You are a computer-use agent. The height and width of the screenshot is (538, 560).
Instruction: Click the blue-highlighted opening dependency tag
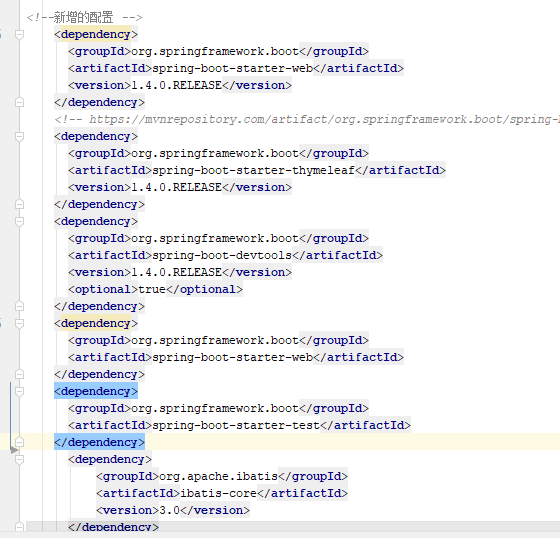tap(96, 392)
